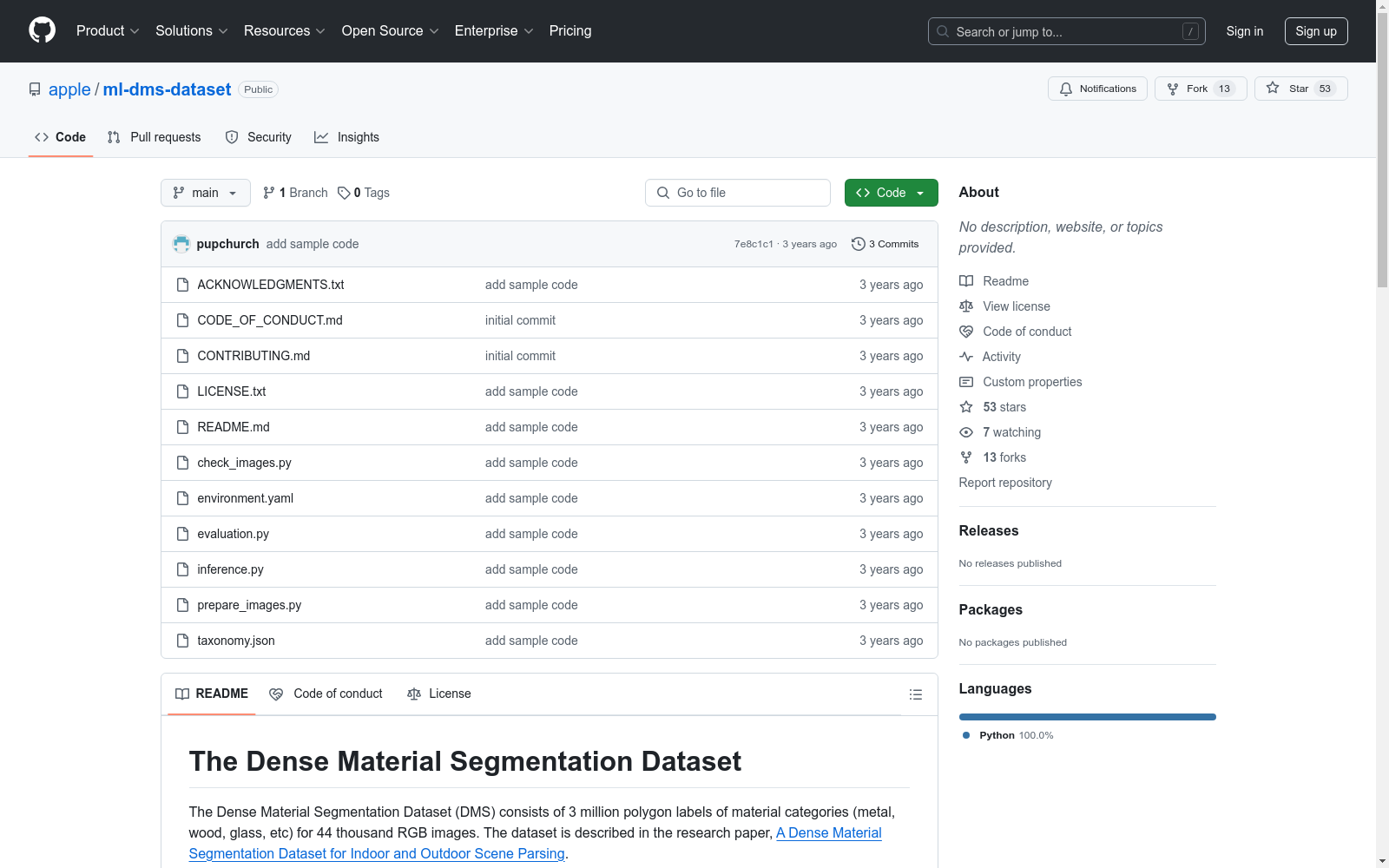
Task: Click the notifications bell icon
Action: pyautogui.click(x=1066, y=89)
